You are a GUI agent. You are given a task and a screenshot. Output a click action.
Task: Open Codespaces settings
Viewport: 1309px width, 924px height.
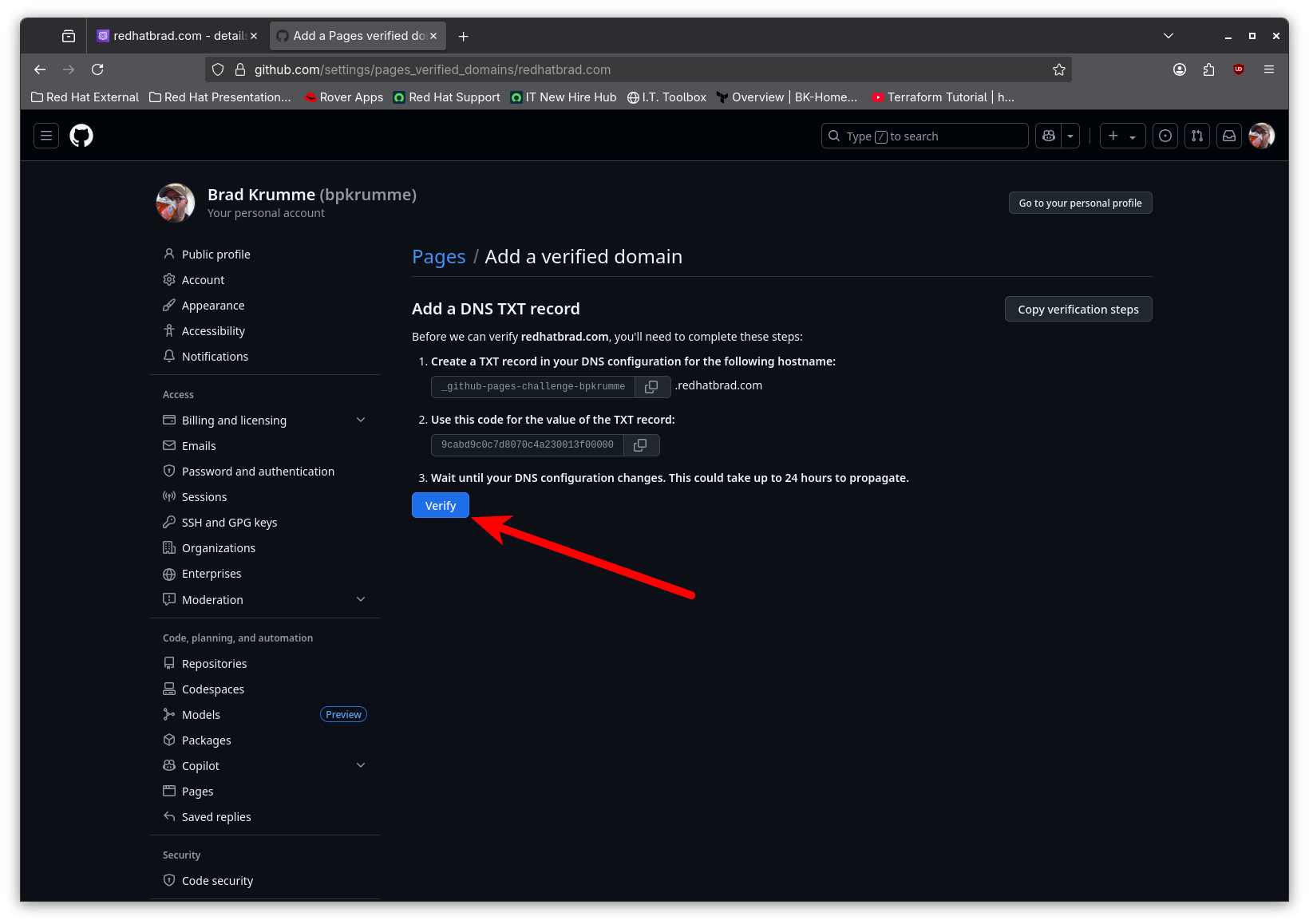click(x=265, y=689)
